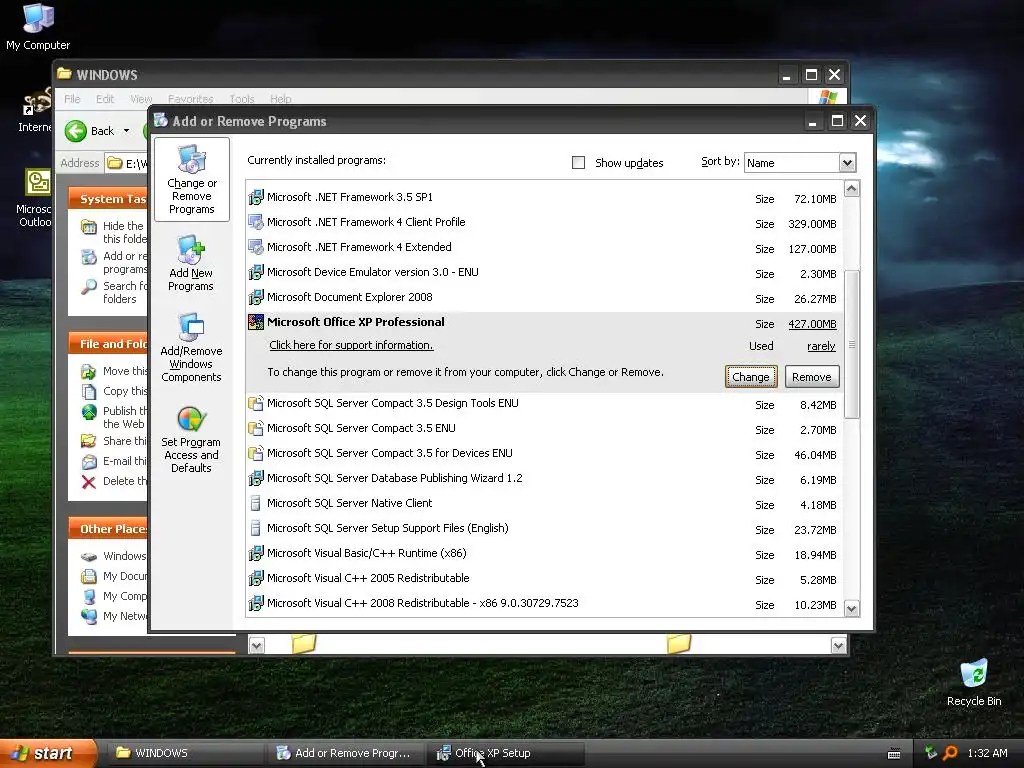Viewport: 1024px width, 768px height.
Task: Click icon of Visual C++ 2008 Redistributable
Action: pyautogui.click(x=256, y=603)
